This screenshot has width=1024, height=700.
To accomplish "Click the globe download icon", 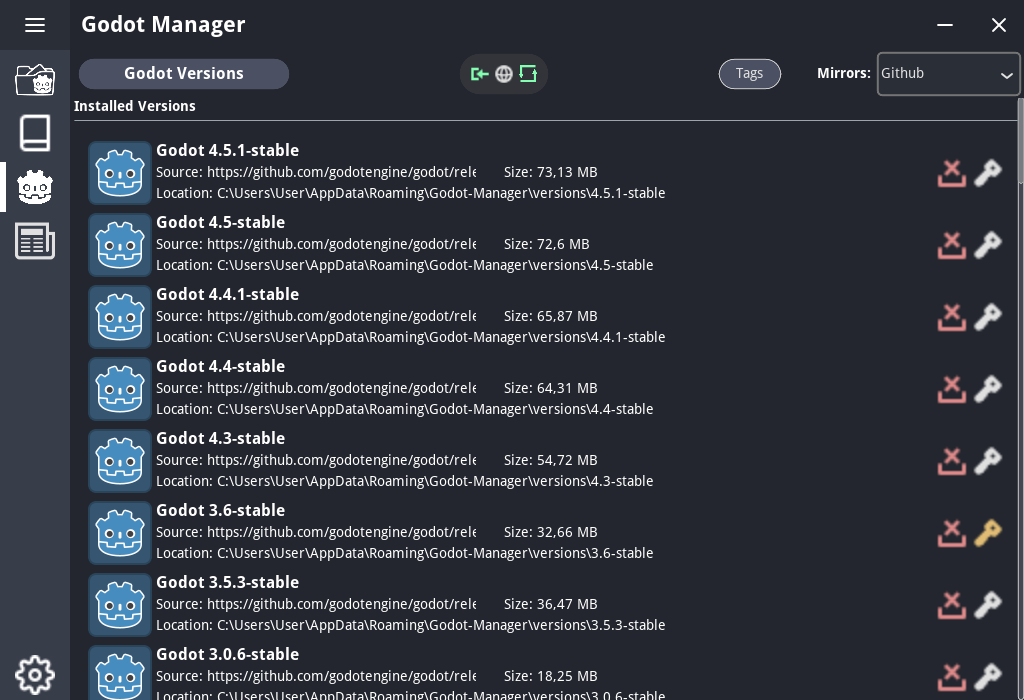I will 504,74.
